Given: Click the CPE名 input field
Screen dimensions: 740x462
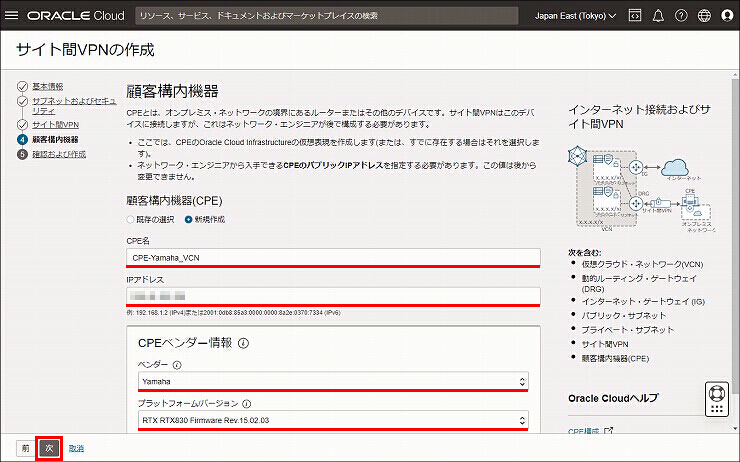Looking at the screenshot, I should click(333, 258).
